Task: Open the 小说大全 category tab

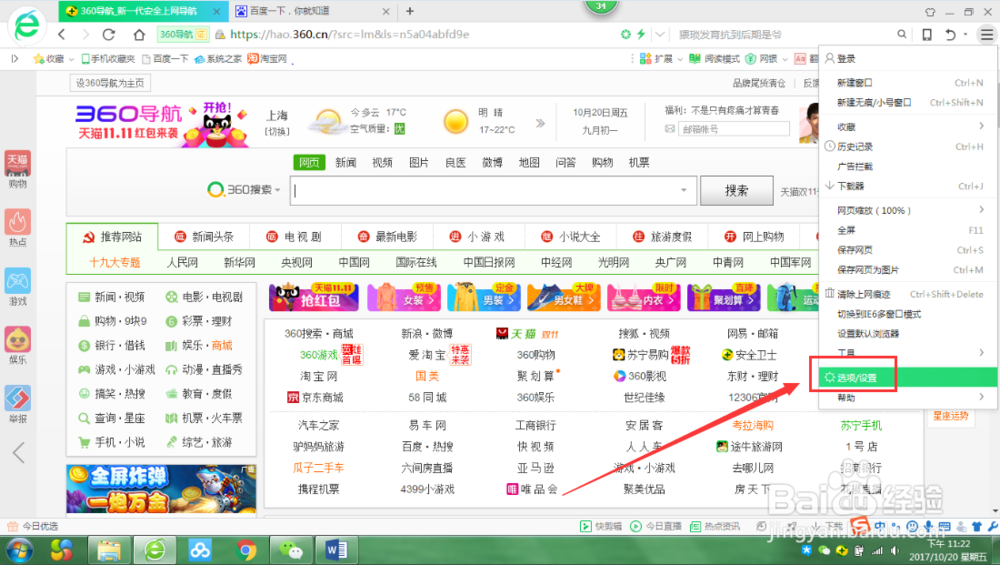Action: coord(571,237)
